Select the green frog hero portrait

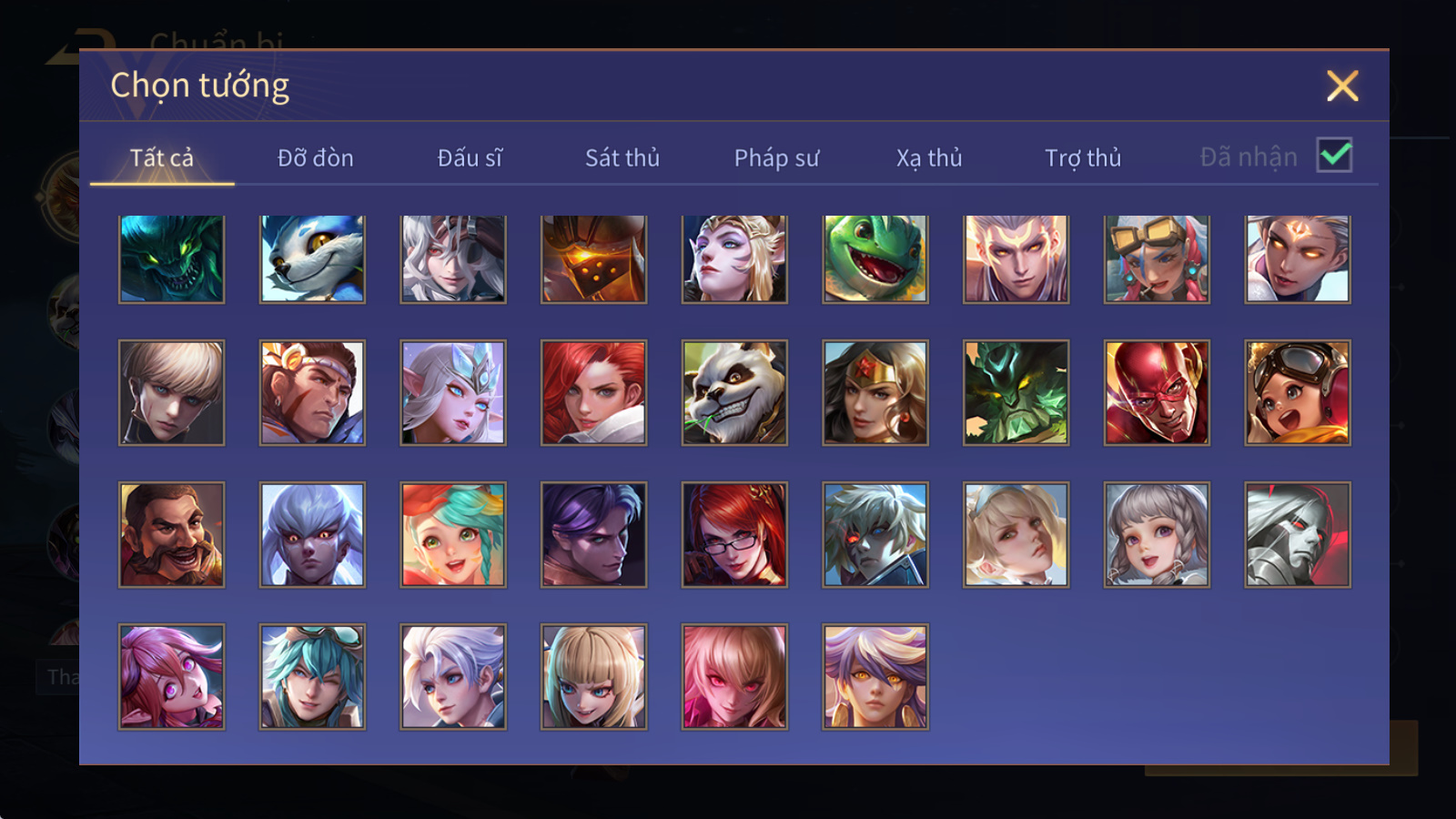tap(875, 259)
